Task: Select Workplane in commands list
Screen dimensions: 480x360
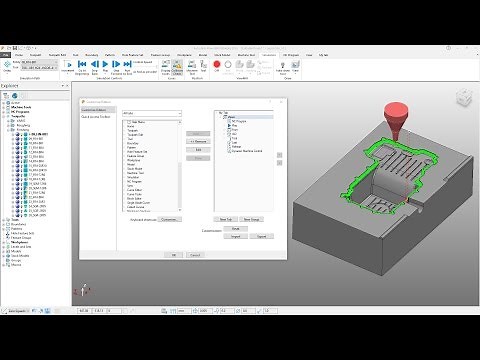Action: point(134,160)
